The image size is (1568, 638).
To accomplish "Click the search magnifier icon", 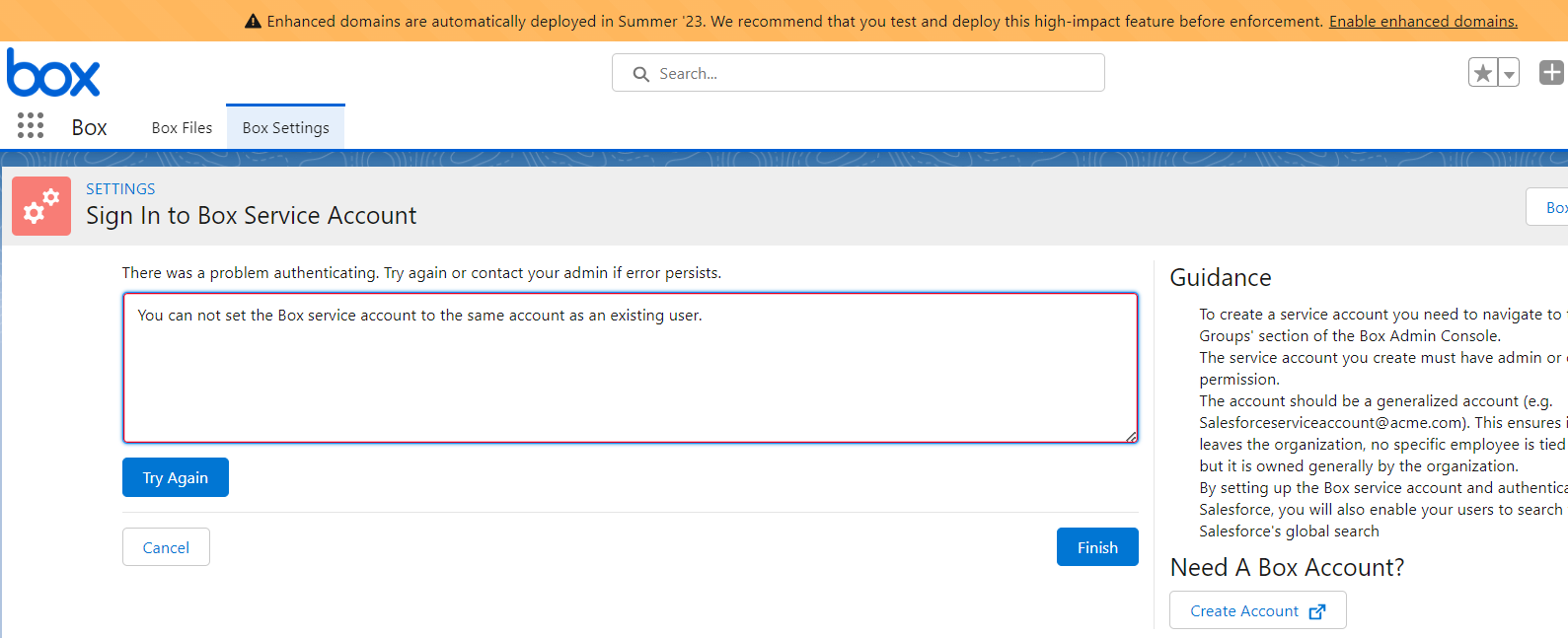I will pyautogui.click(x=641, y=74).
